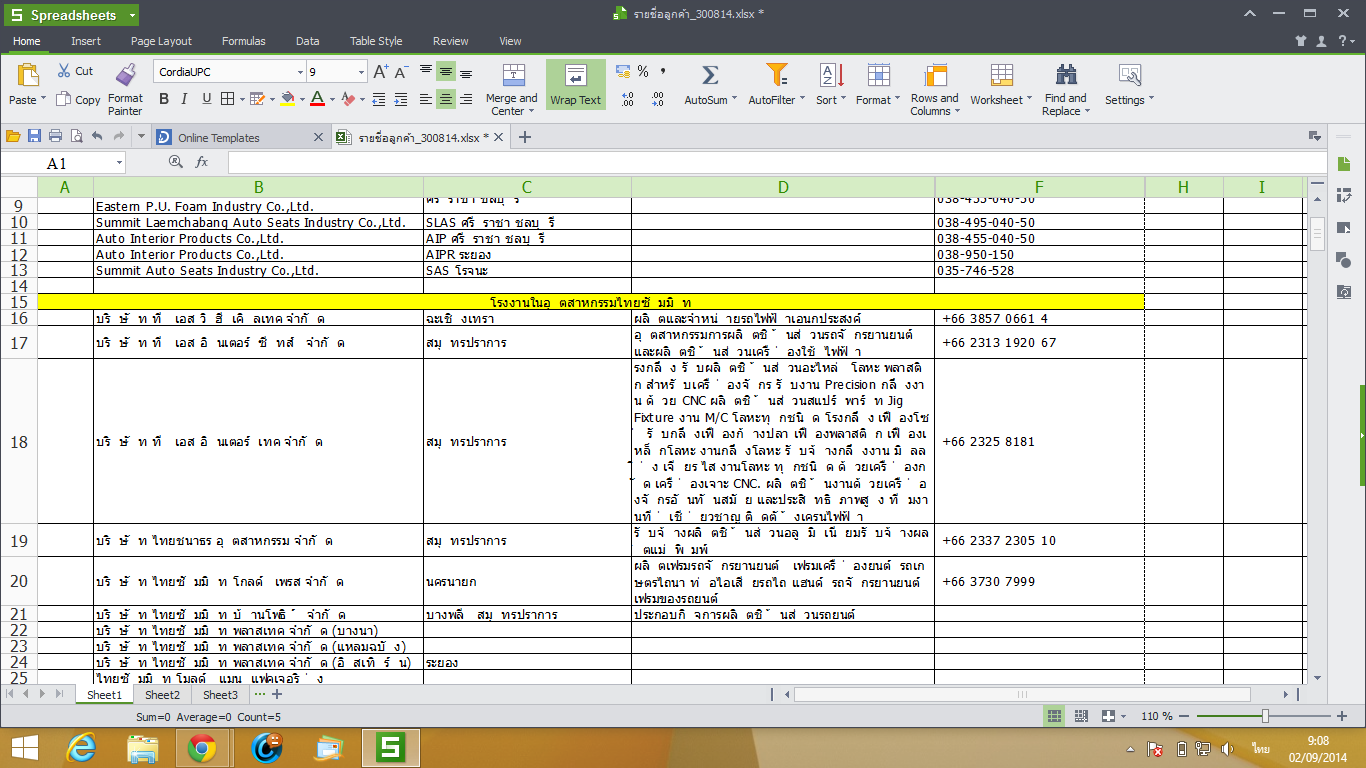Increase the cell indent

click(401, 98)
